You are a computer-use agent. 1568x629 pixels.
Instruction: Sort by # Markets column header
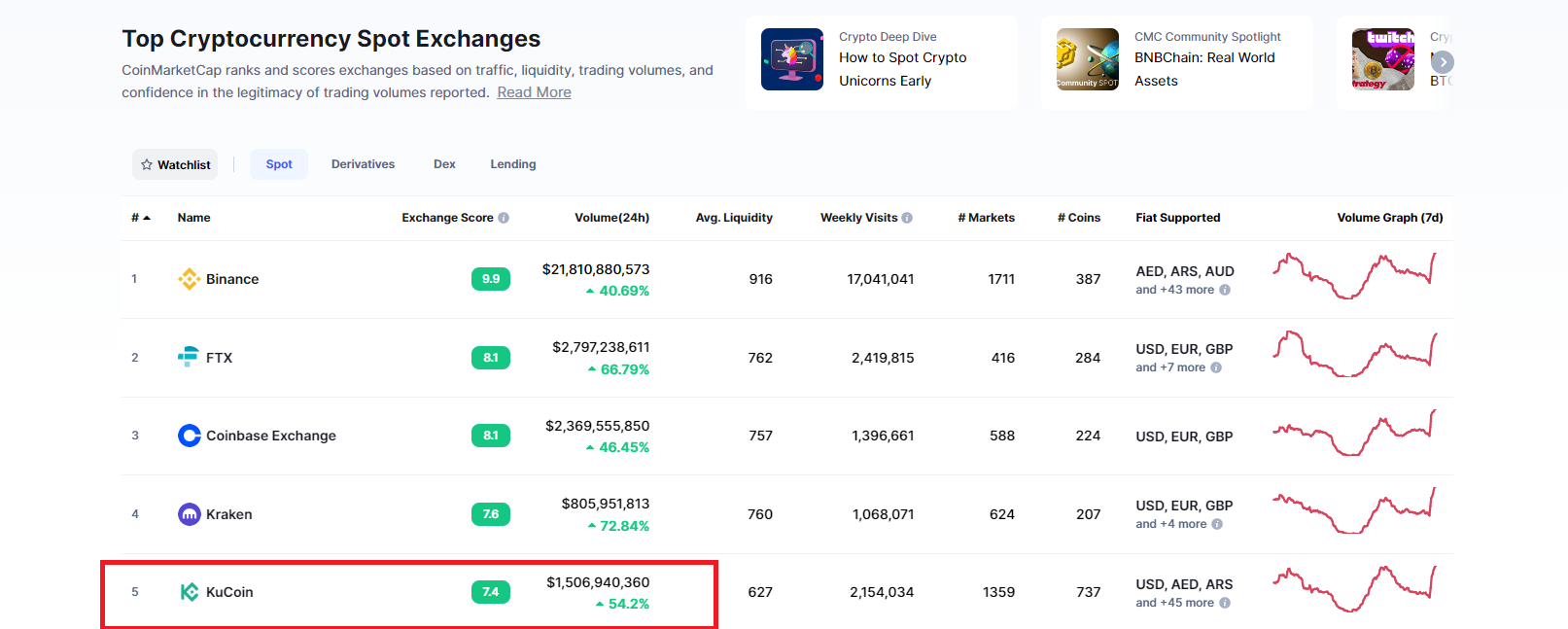tap(986, 218)
